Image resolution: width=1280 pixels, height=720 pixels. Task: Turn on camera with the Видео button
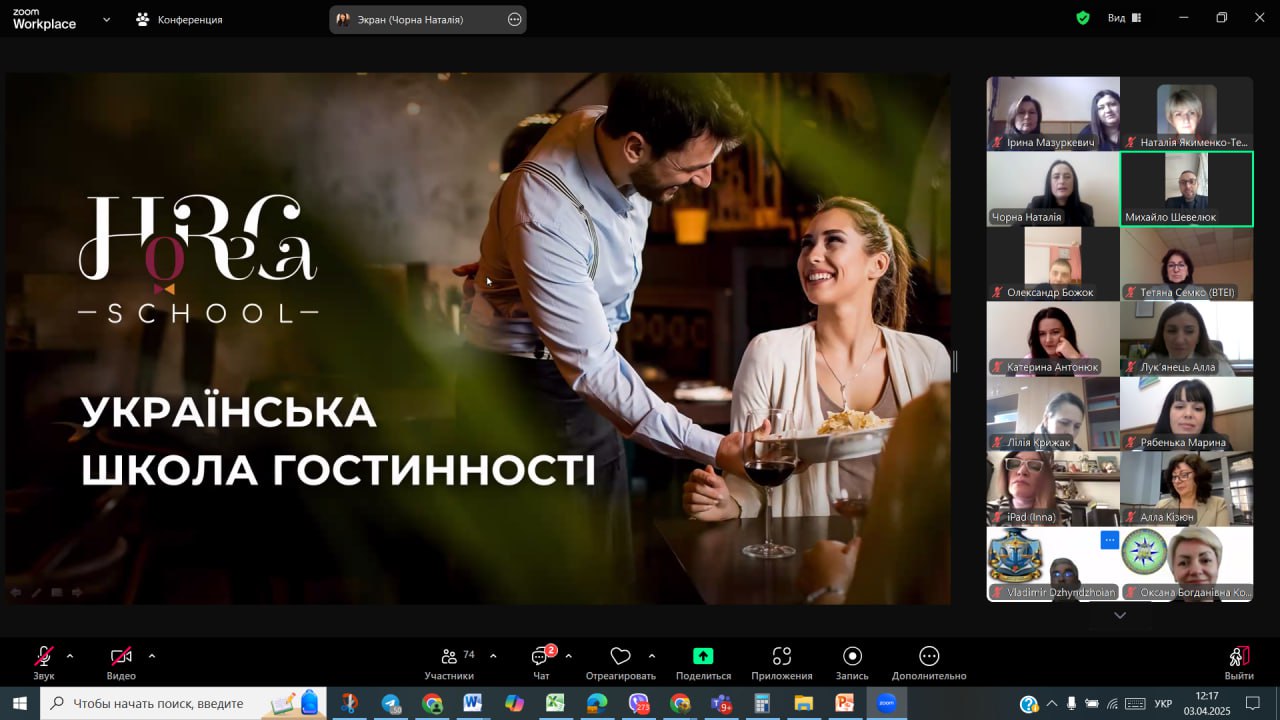click(x=121, y=657)
